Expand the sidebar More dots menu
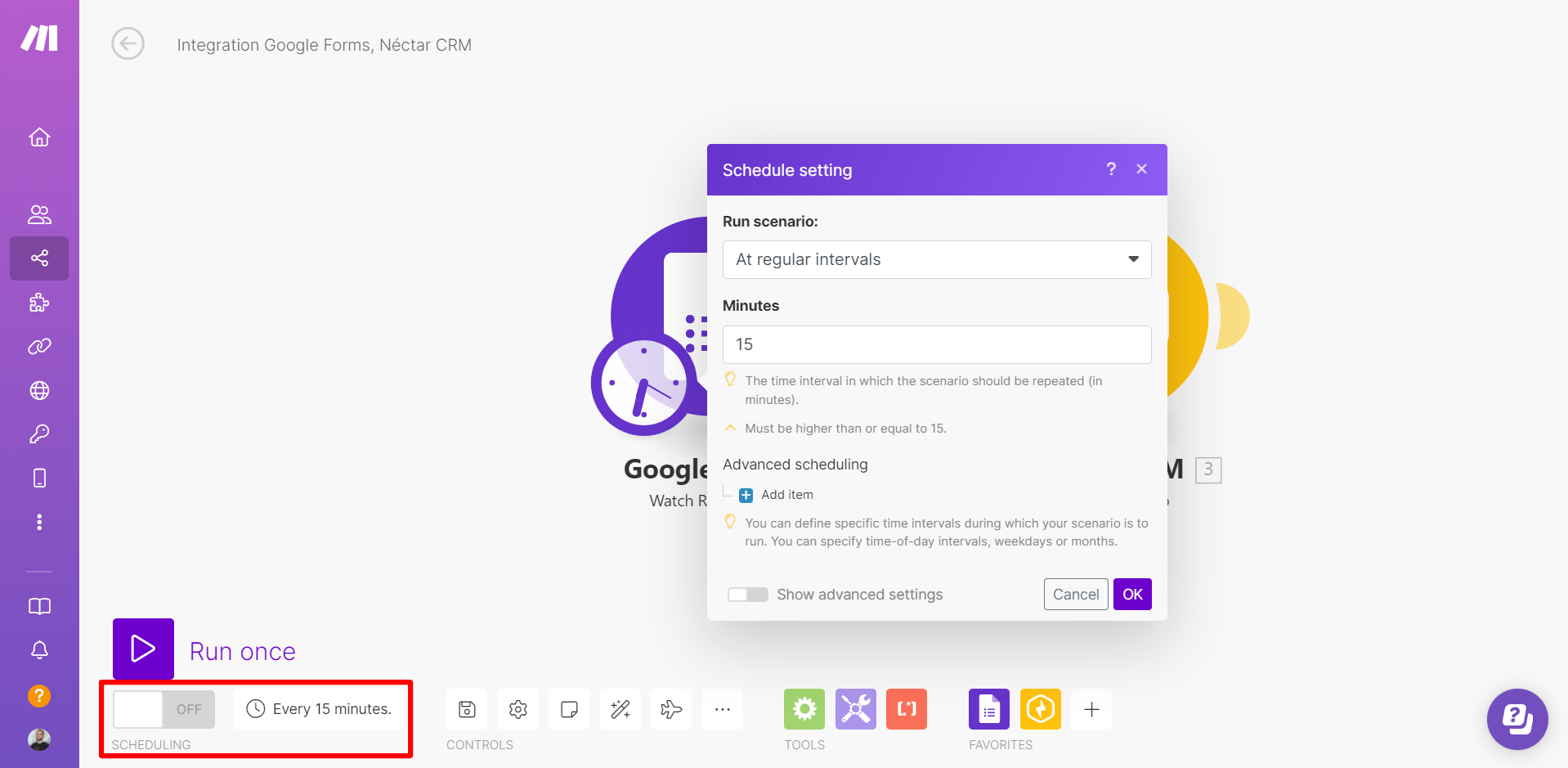The height and width of the screenshot is (768, 1568). tap(39, 522)
